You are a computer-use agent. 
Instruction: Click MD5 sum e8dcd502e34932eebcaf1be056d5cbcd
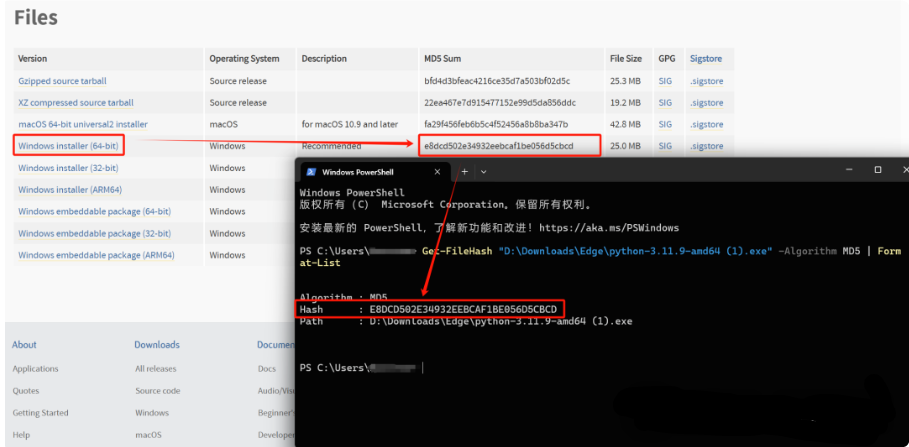[x=499, y=146]
